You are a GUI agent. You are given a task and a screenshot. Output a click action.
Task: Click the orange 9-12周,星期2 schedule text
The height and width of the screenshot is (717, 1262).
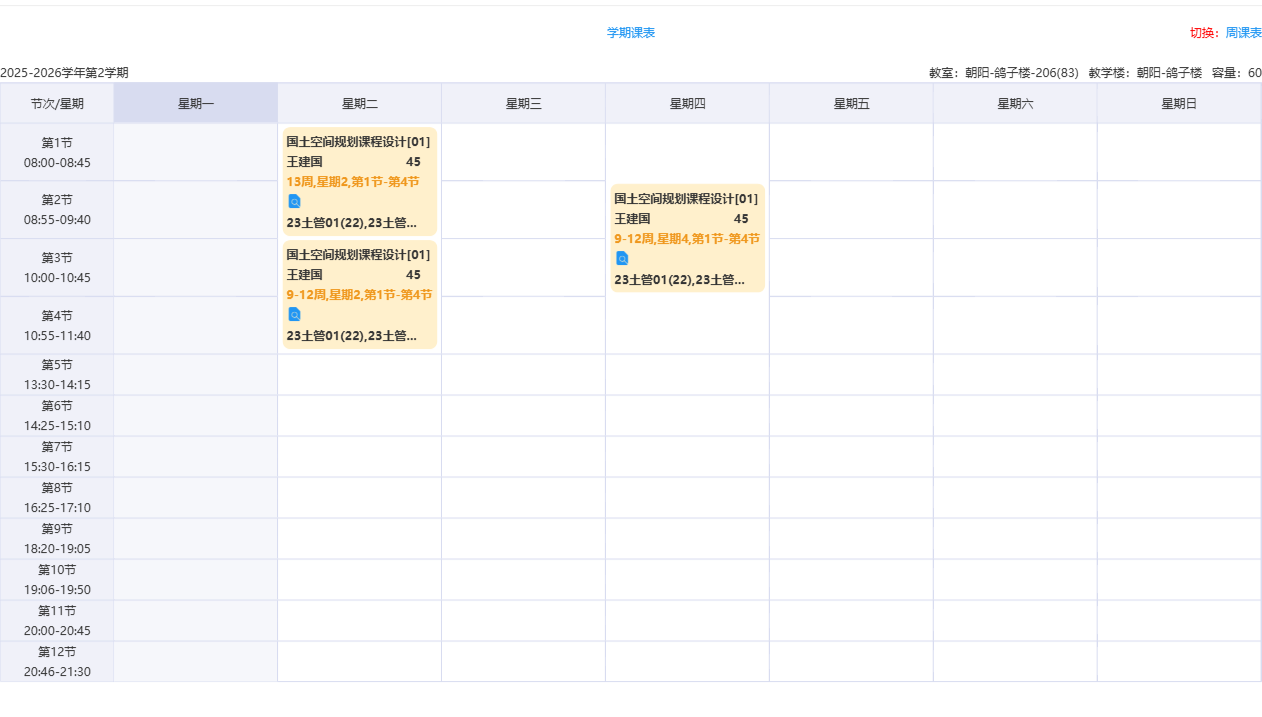tap(359, 295)
